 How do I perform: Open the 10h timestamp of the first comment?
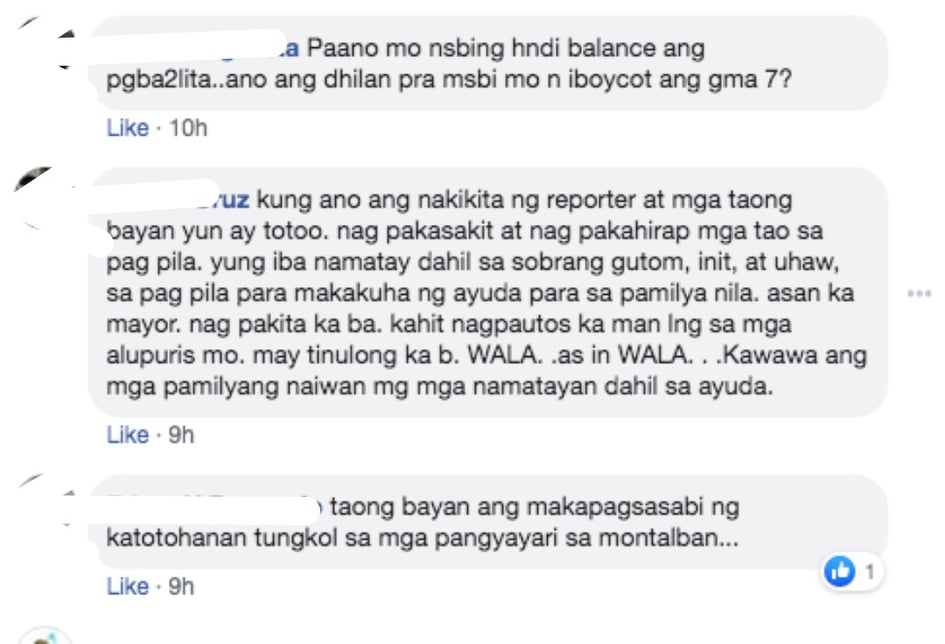(188, 128)
